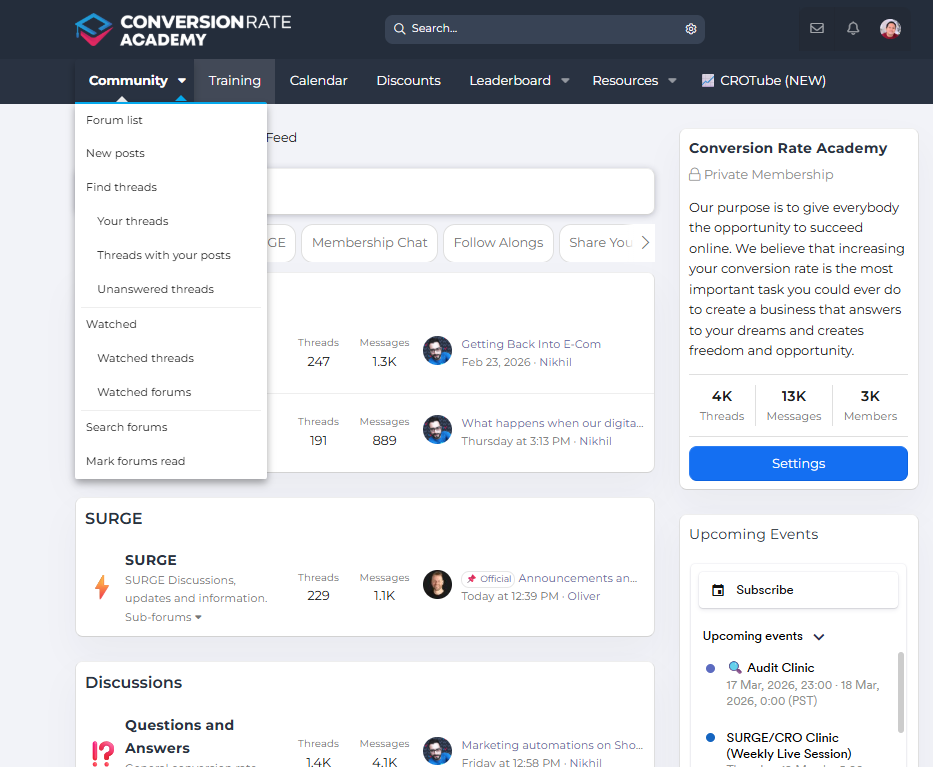Open 'What happens when our digita...' thread
Viewport: 933px width, 767px height.
point(552,423)
